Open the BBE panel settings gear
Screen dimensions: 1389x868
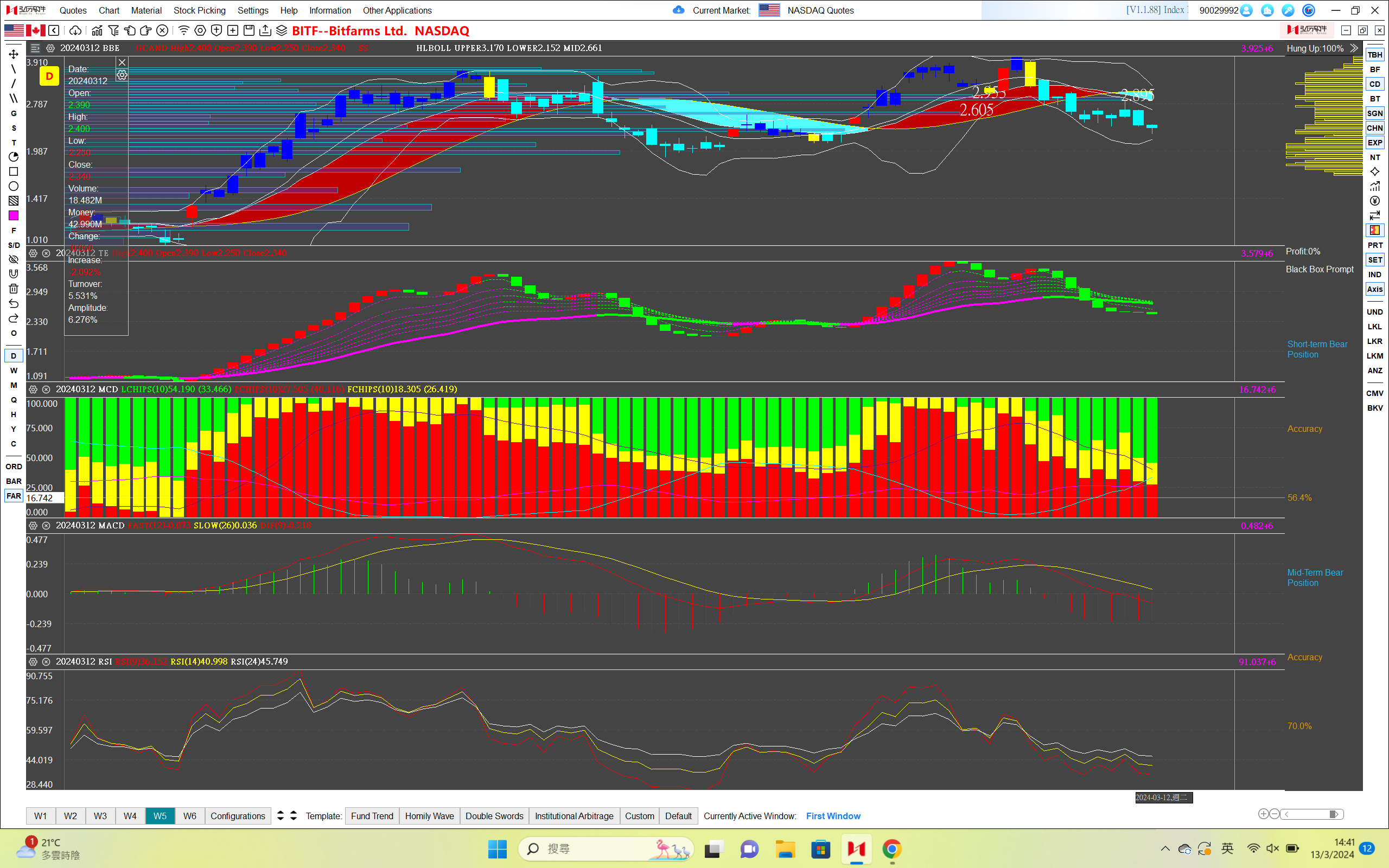click(50, 48)
